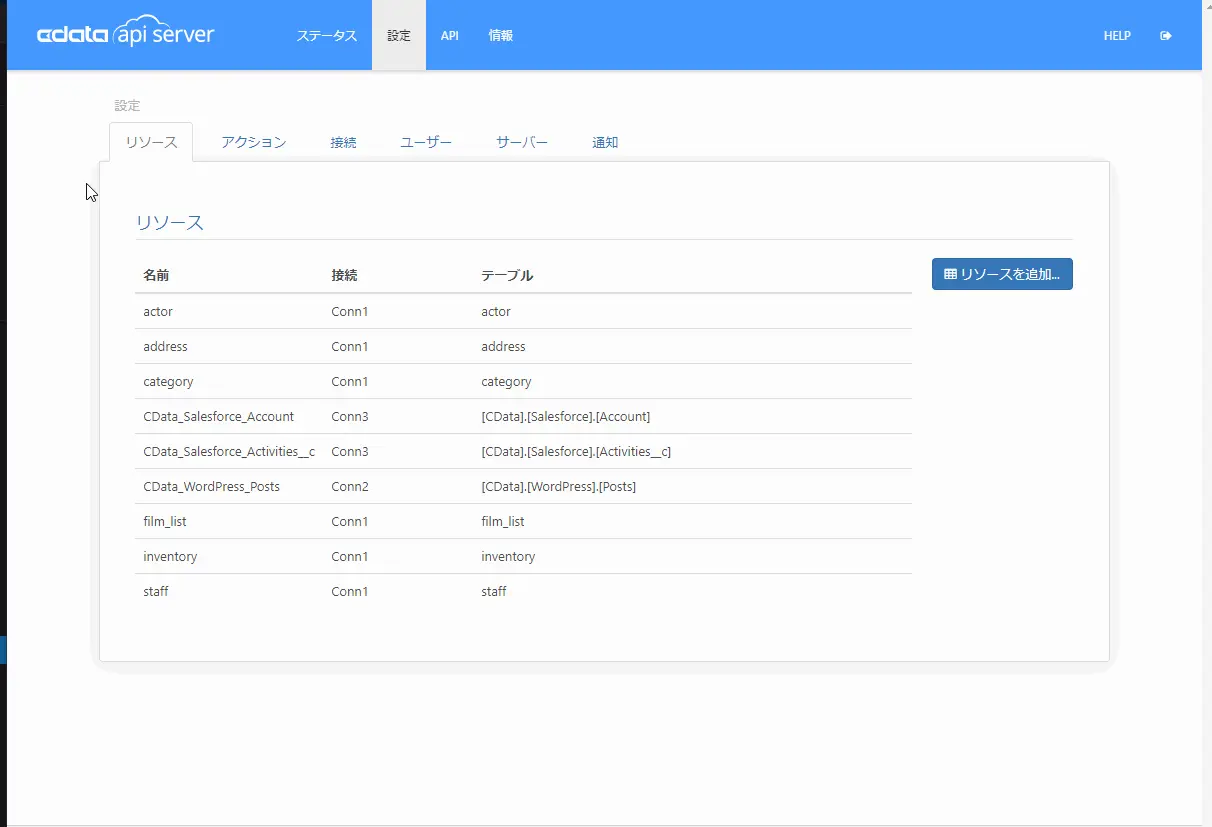Viewport: 1212px width, 827px height.
Task: Open the API page from the navigation bar
Action: tap(449, 35)
